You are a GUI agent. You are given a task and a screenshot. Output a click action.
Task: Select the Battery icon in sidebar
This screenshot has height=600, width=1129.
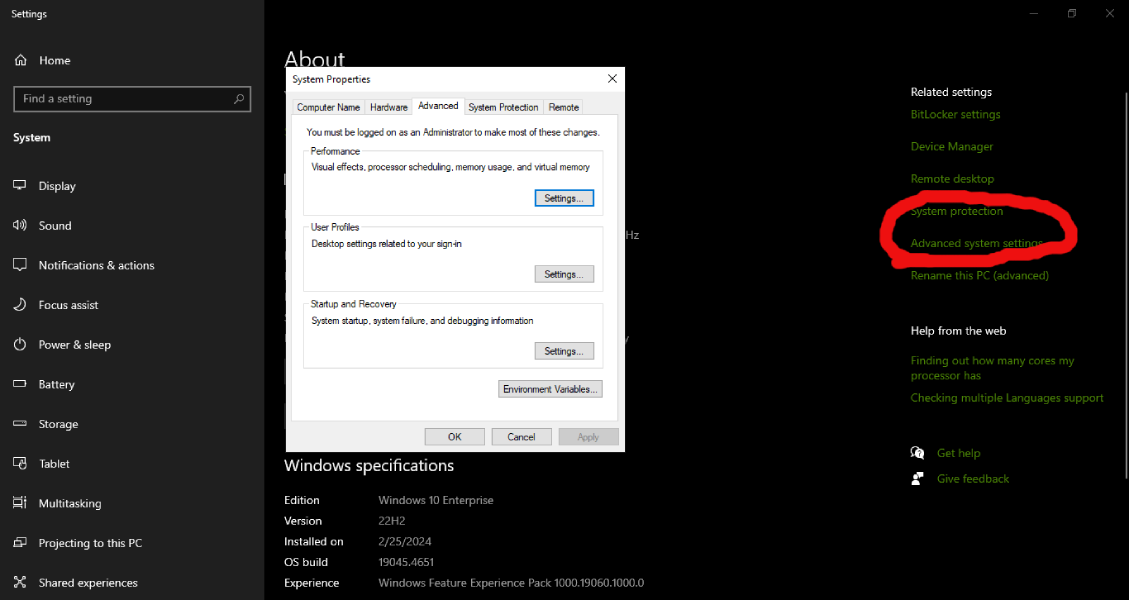click(x=19, y=384)
